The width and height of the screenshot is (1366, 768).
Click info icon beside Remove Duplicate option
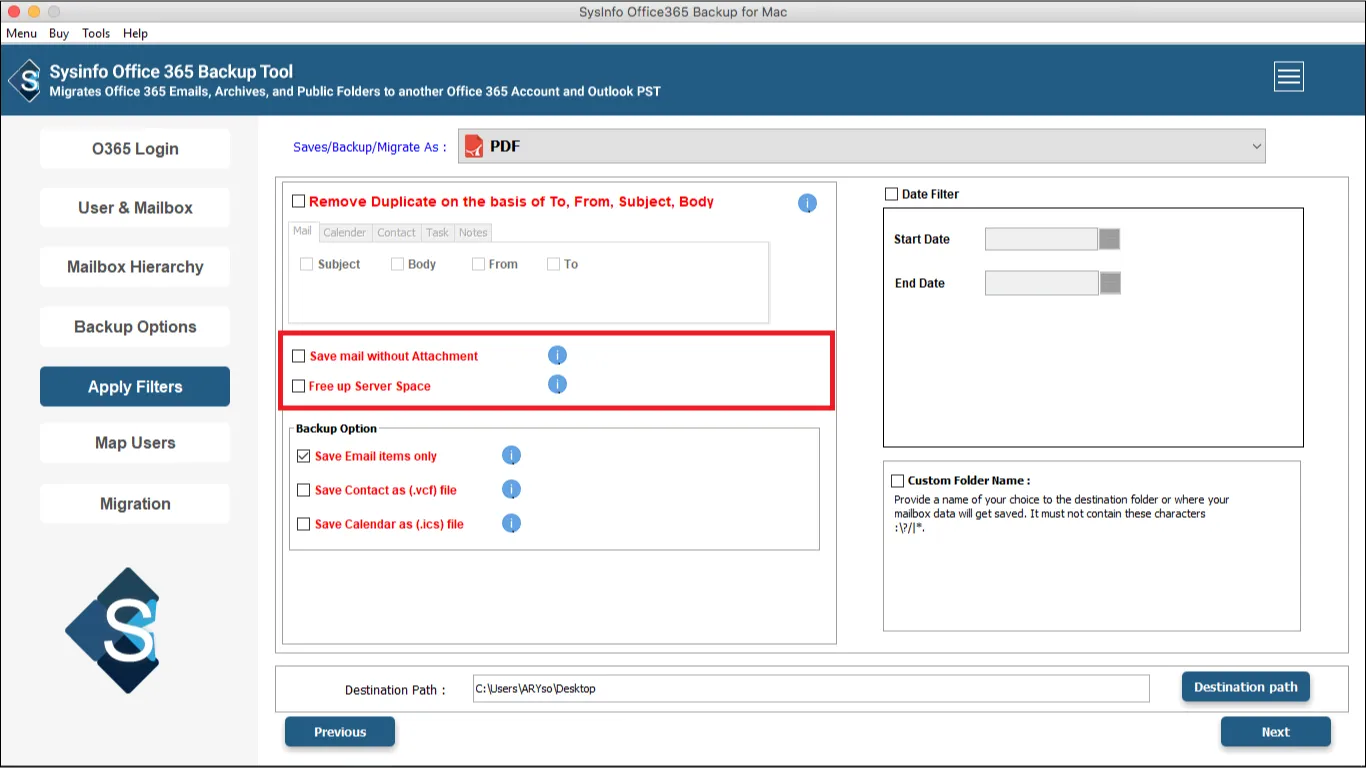click(807, 203)
